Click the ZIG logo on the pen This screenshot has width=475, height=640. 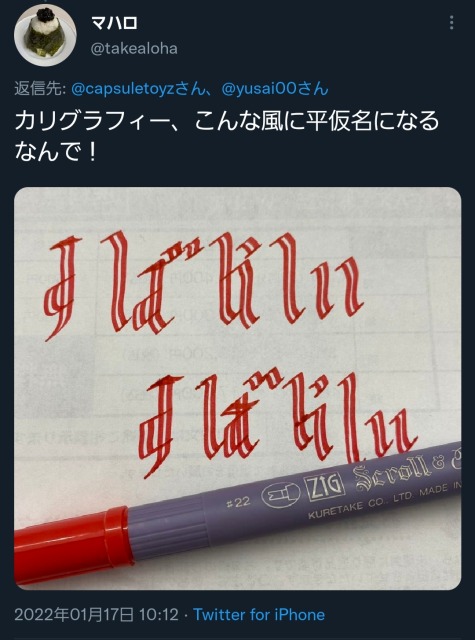point(325,488)
